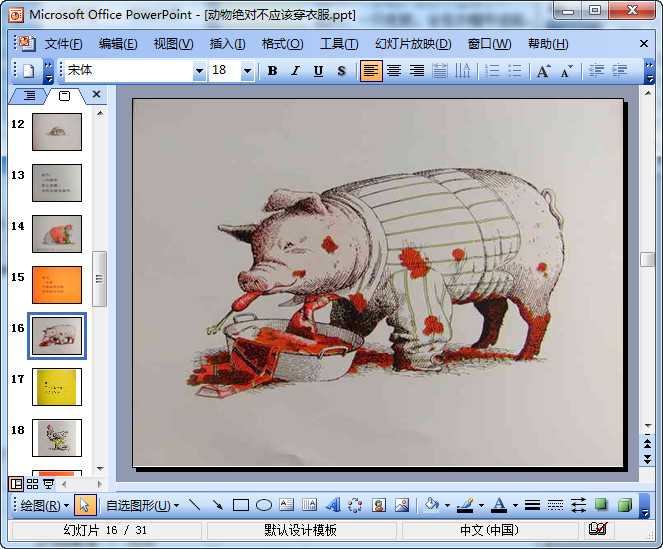663x549 pixels.
Task: Insert a vertical Text Box
Action: pos(310,505)
